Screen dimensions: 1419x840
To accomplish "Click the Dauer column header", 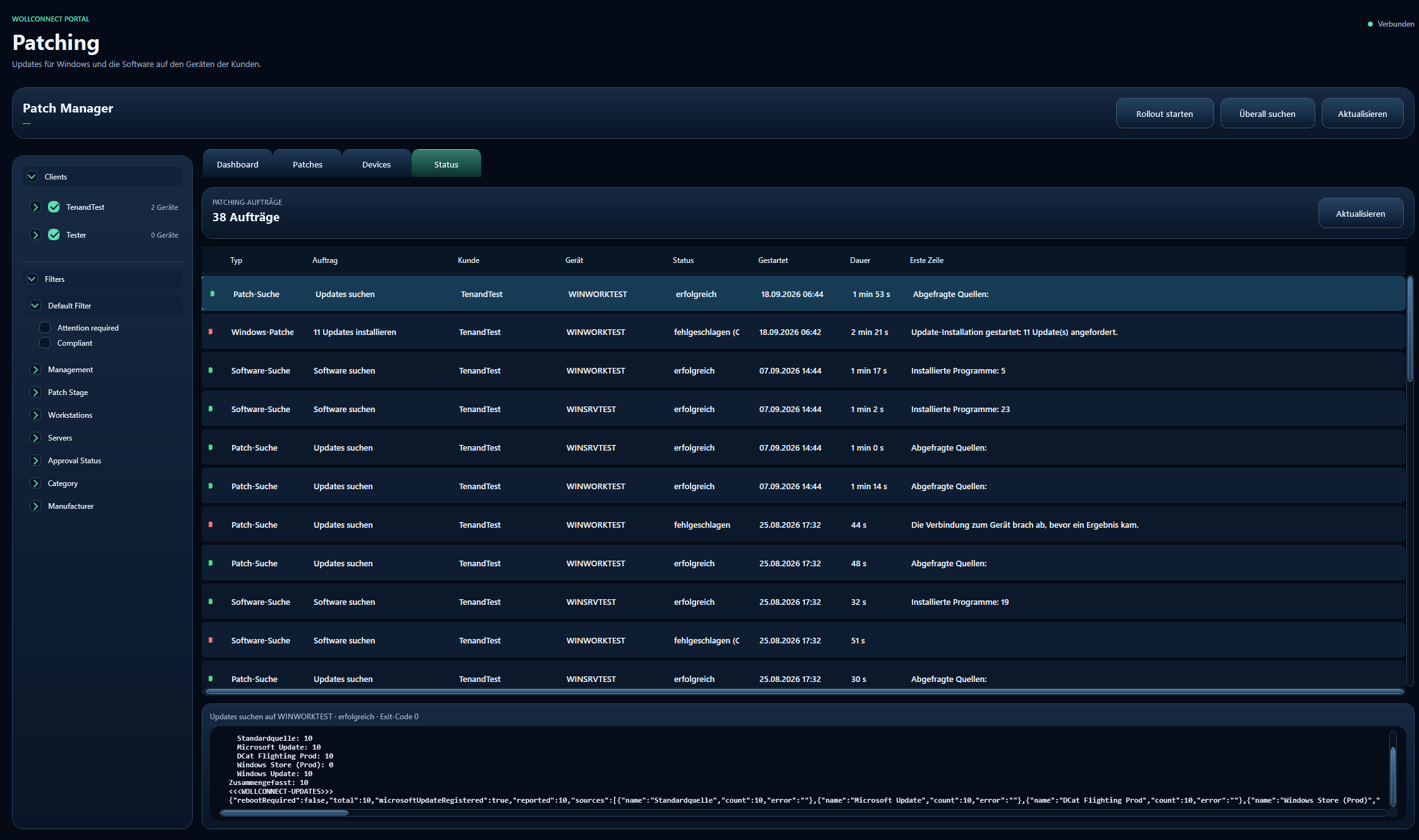I will pyautogui.click(x=859, y=260).
